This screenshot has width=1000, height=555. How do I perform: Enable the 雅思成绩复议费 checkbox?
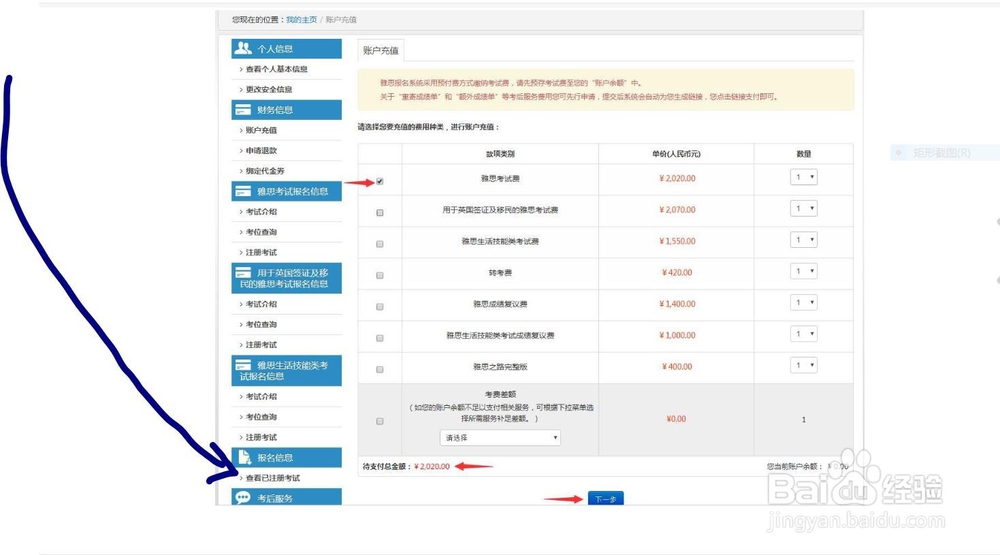[x=380, y=307]
